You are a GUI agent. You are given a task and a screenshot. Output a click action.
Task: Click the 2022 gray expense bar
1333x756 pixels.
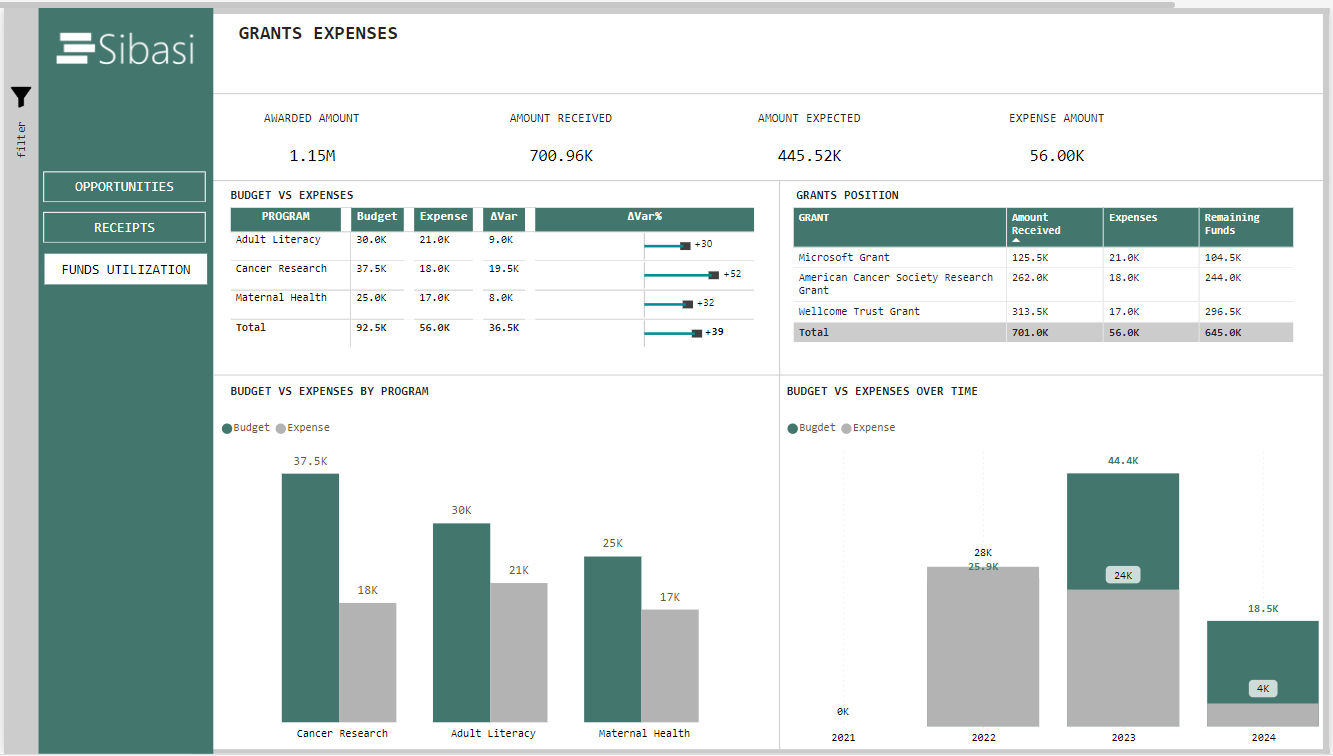point(983,647)
